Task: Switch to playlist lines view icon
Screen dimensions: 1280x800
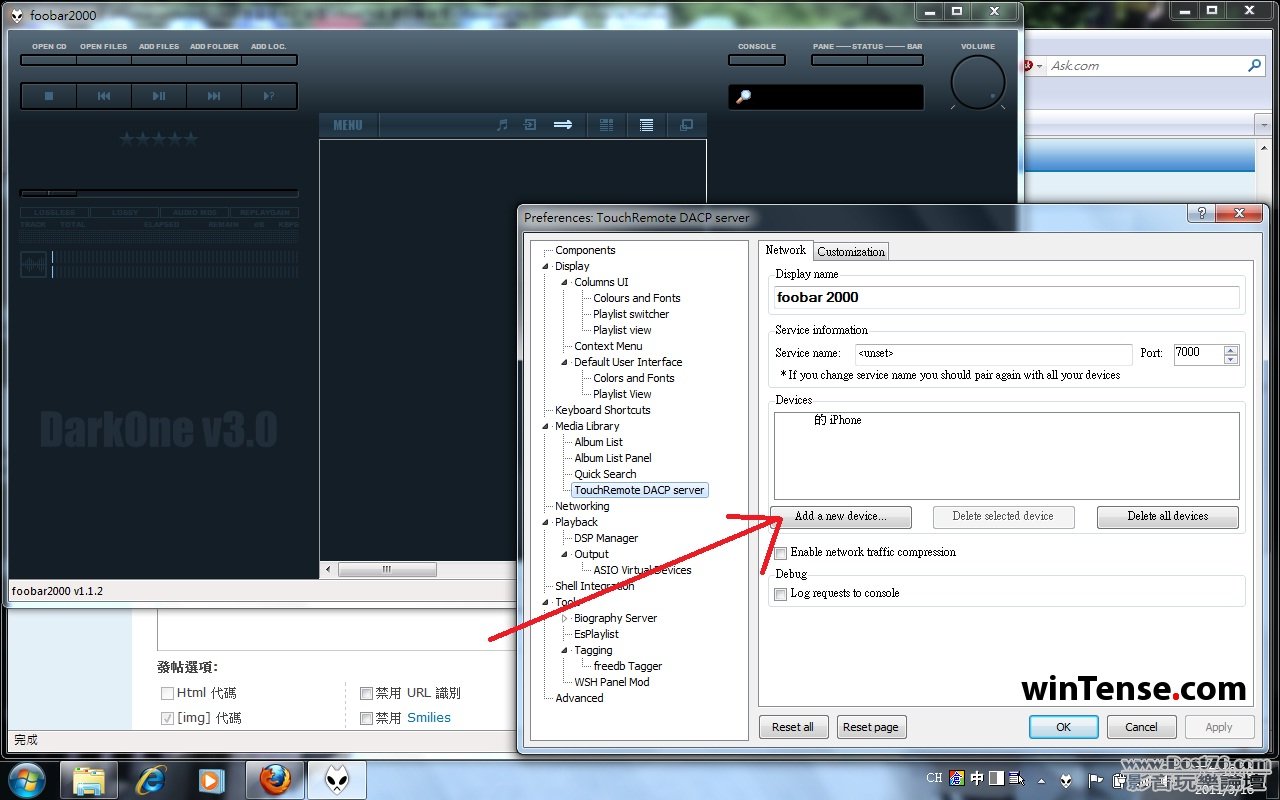Action: (647, 125)
